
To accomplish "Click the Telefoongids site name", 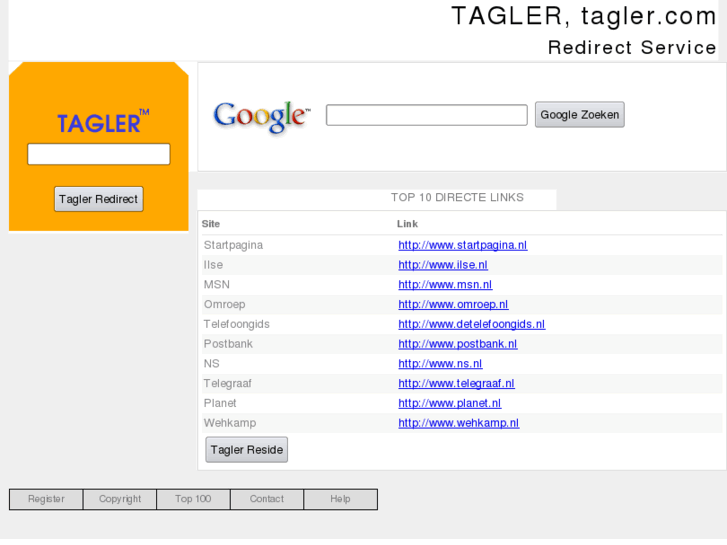I will coord(236,324).
